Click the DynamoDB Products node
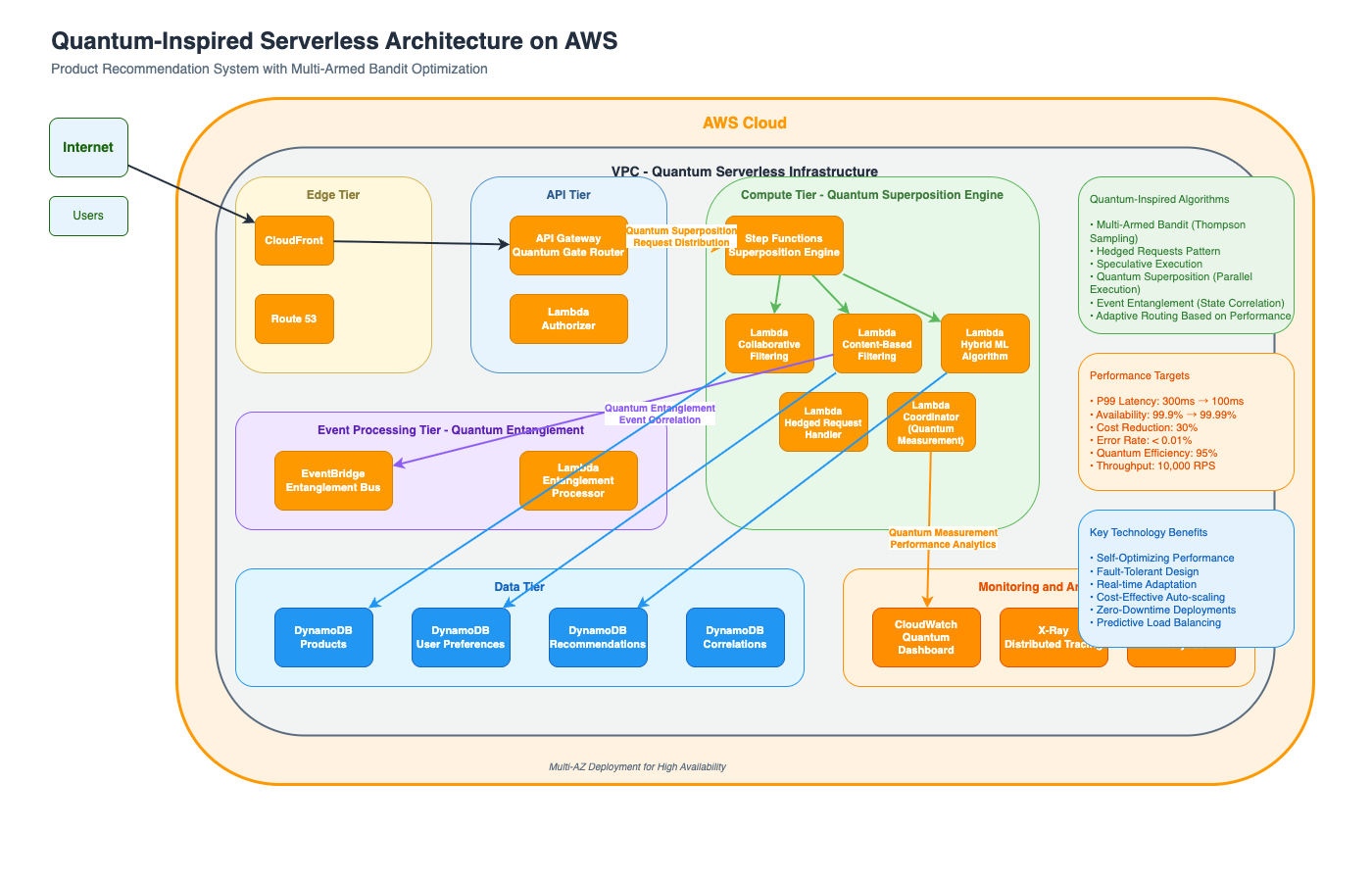The width and height of the screenshot is (1372, 882). pyautogui.click(x=323, y=637)
